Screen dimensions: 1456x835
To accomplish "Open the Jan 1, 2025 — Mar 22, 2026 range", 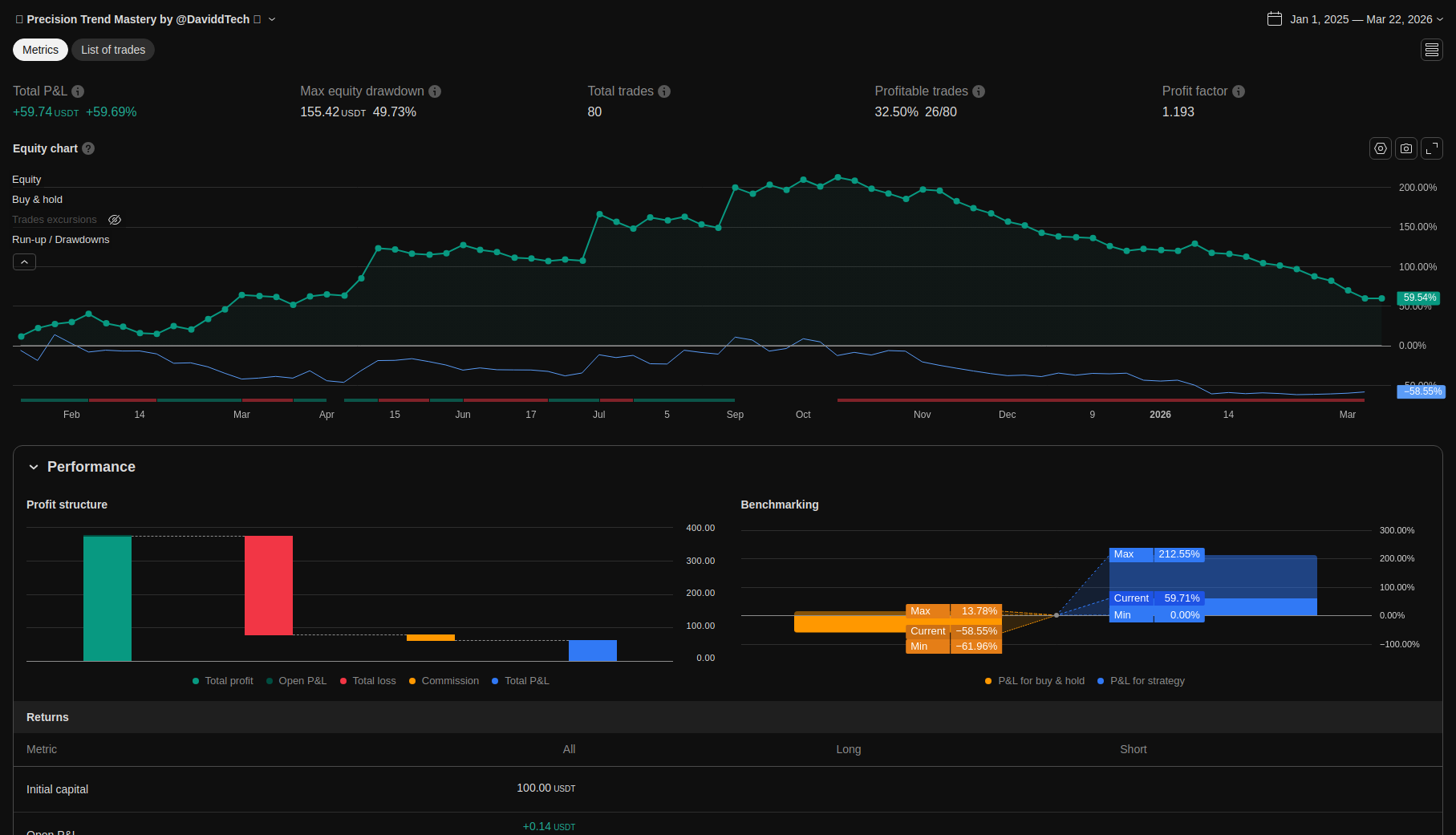I will 1361,19.
